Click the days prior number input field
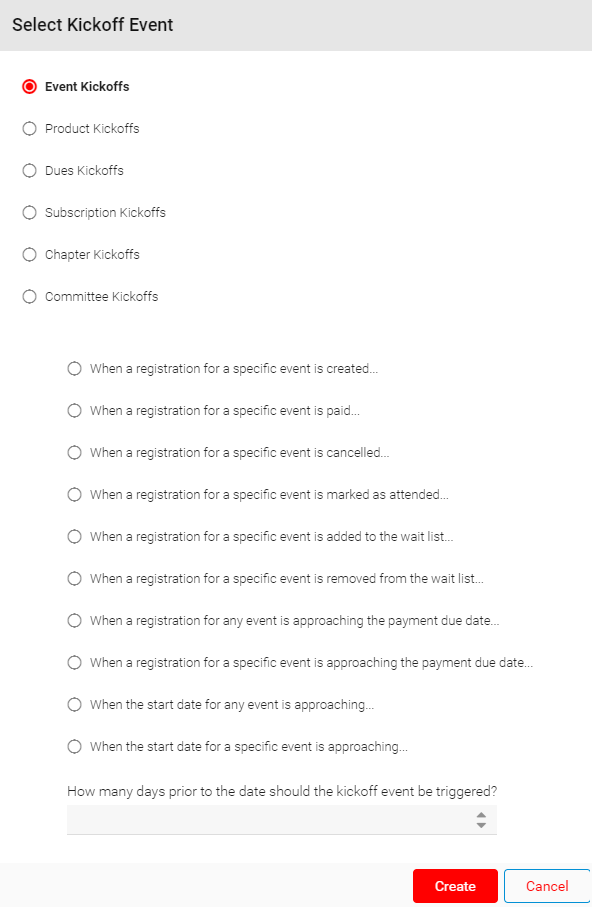 (282, 820)
